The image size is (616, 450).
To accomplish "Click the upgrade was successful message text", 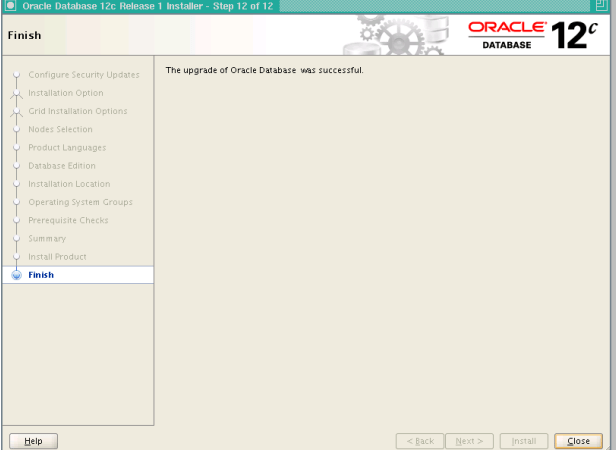I will [x=264, y=70].
